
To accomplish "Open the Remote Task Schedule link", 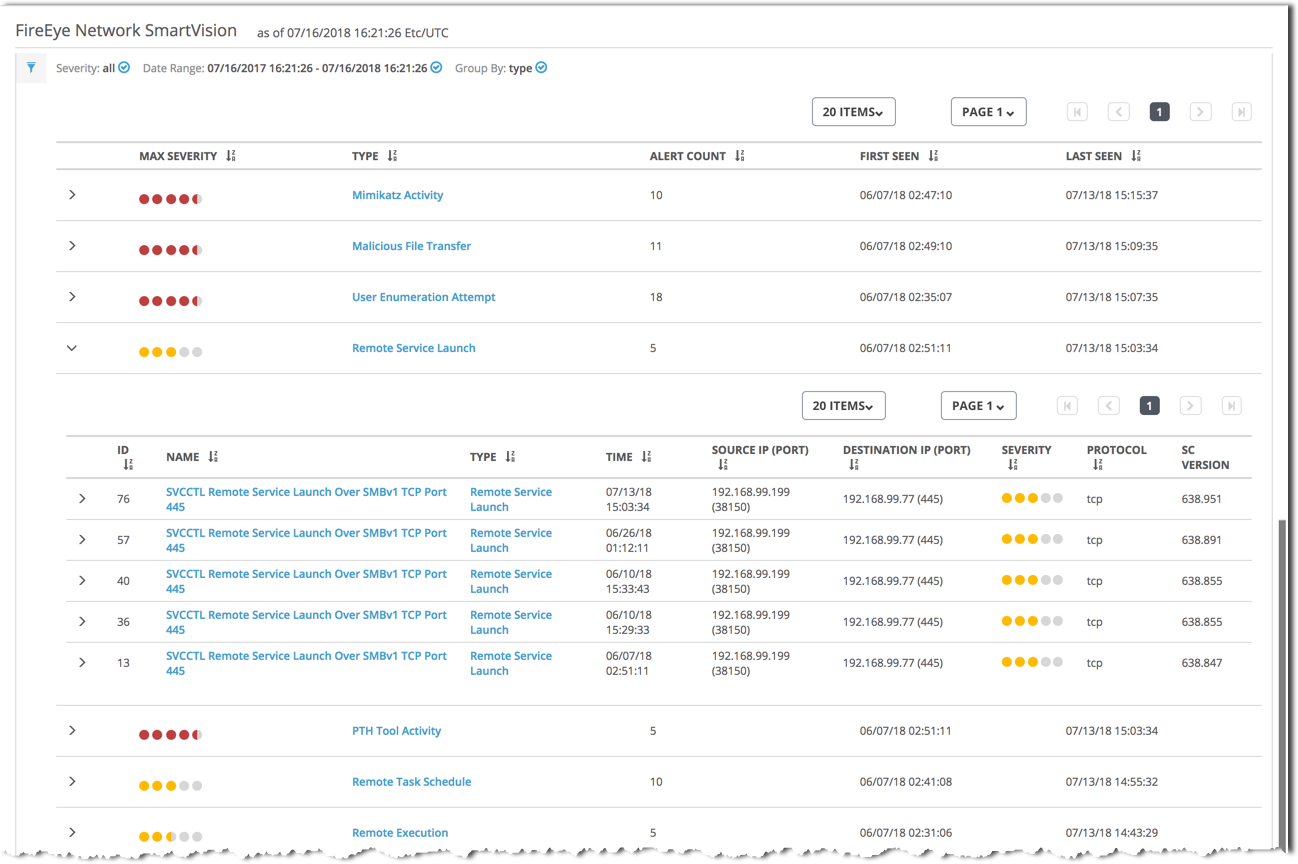I will pos(412,782).
